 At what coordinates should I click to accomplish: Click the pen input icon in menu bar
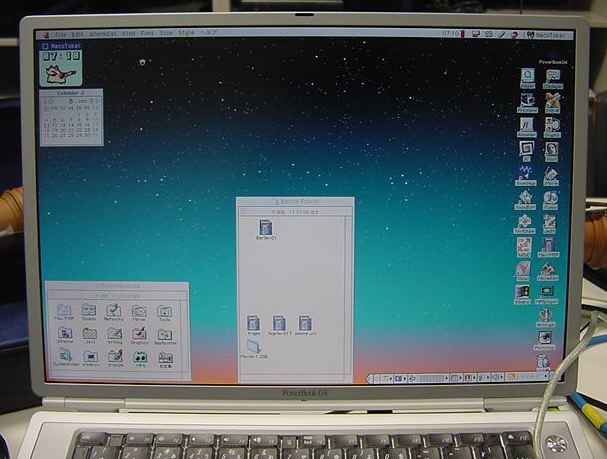[502, 35]
